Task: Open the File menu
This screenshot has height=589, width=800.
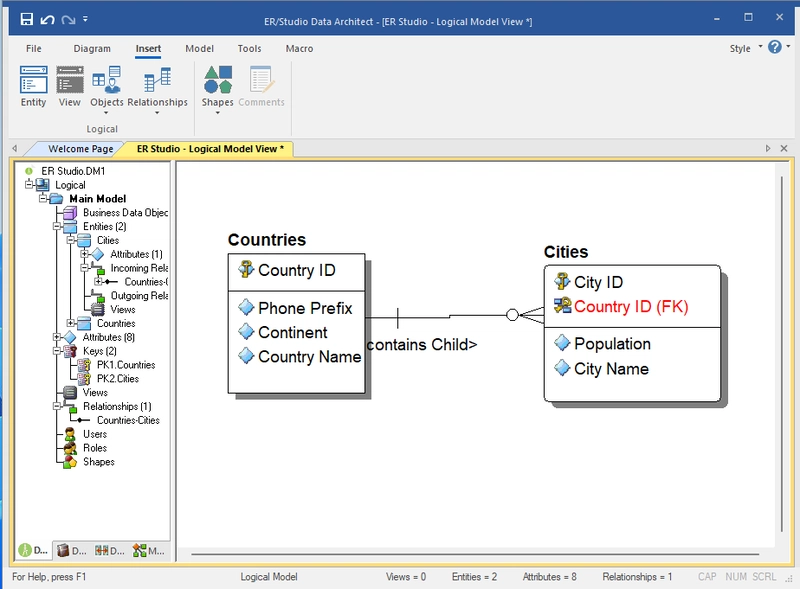Action: pos(34,48)
